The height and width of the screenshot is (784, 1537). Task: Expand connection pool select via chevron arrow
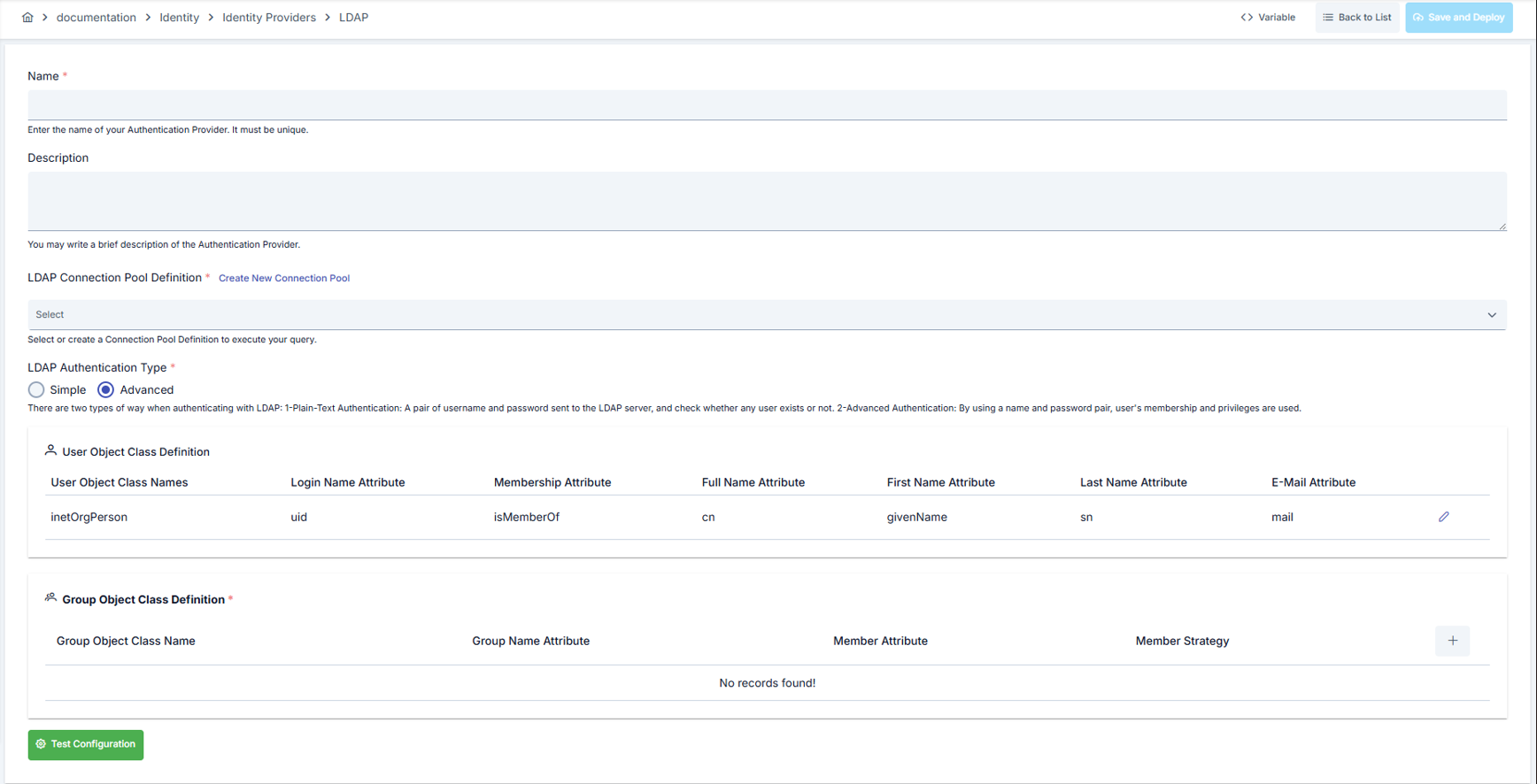click(1492, 315)
